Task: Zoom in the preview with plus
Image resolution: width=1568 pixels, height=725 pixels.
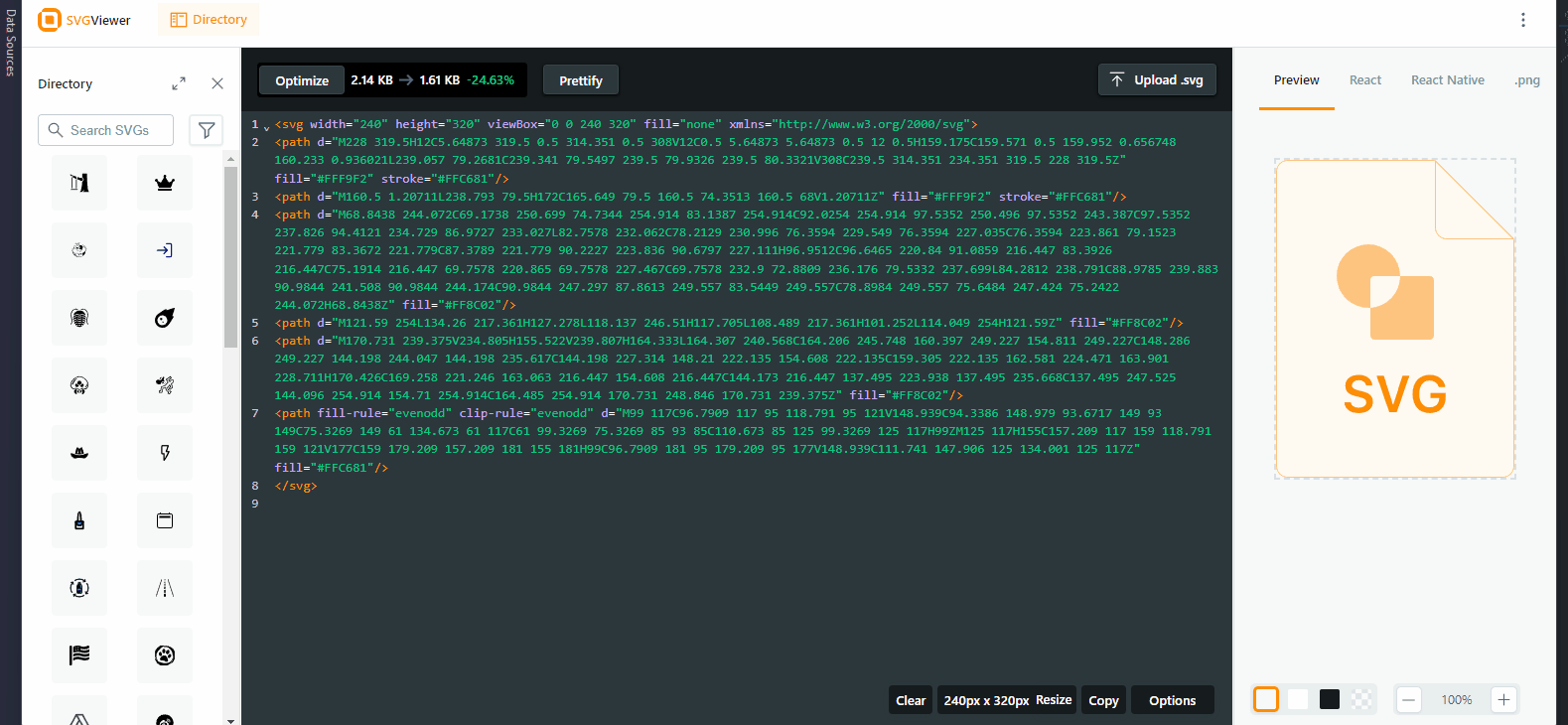Action: point(1504,699)
